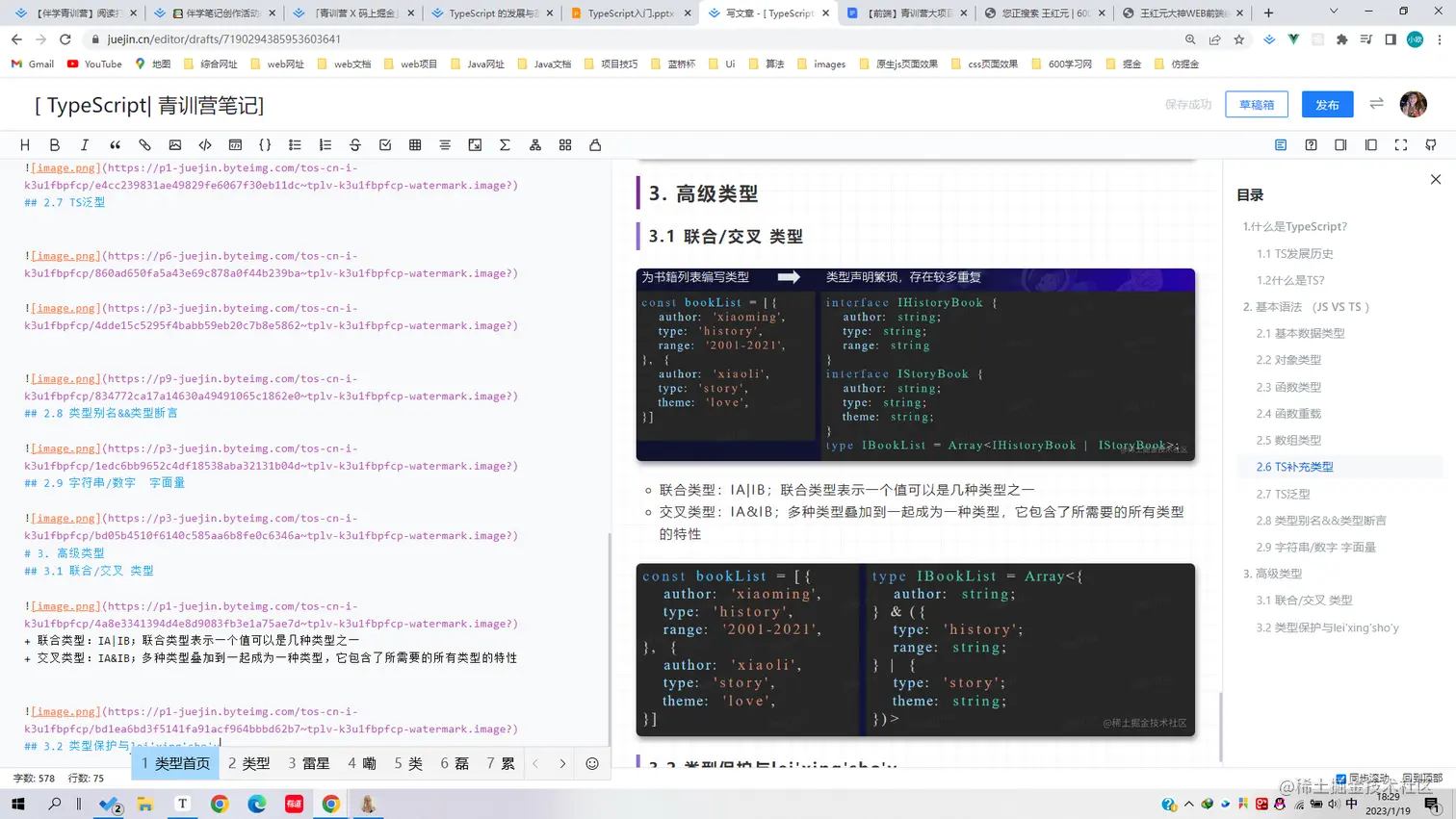The height and width of the screenshot is (819, 1456).
Task: Choose IME candidate 3 雷星
Action: (x=308, y=763)
